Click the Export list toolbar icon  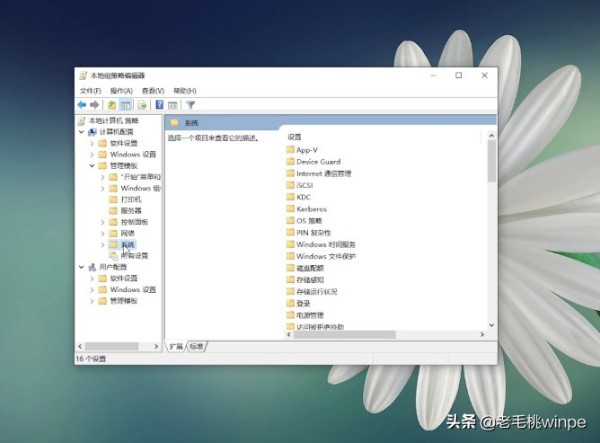142,104
